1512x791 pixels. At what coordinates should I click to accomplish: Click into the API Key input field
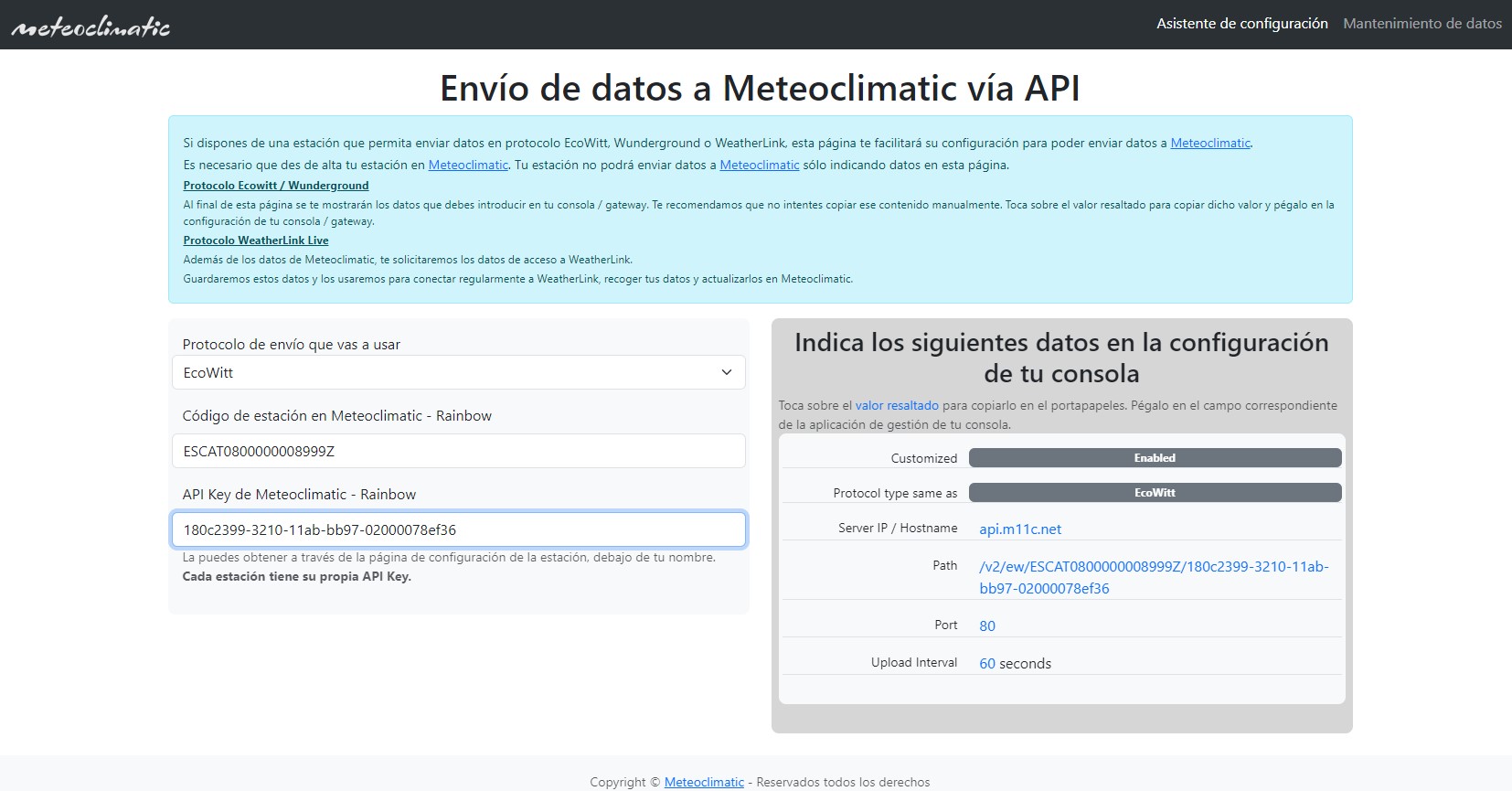(457, 529)
